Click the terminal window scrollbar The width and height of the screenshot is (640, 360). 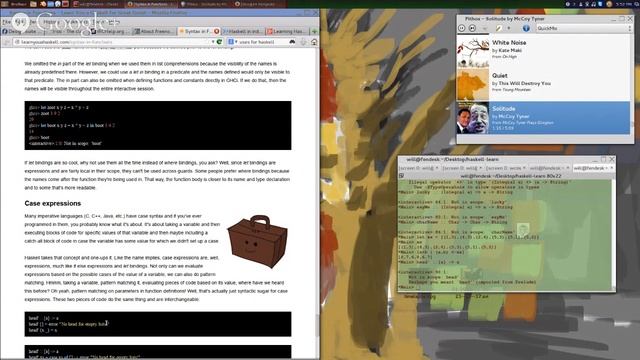(x=613, y=235)
